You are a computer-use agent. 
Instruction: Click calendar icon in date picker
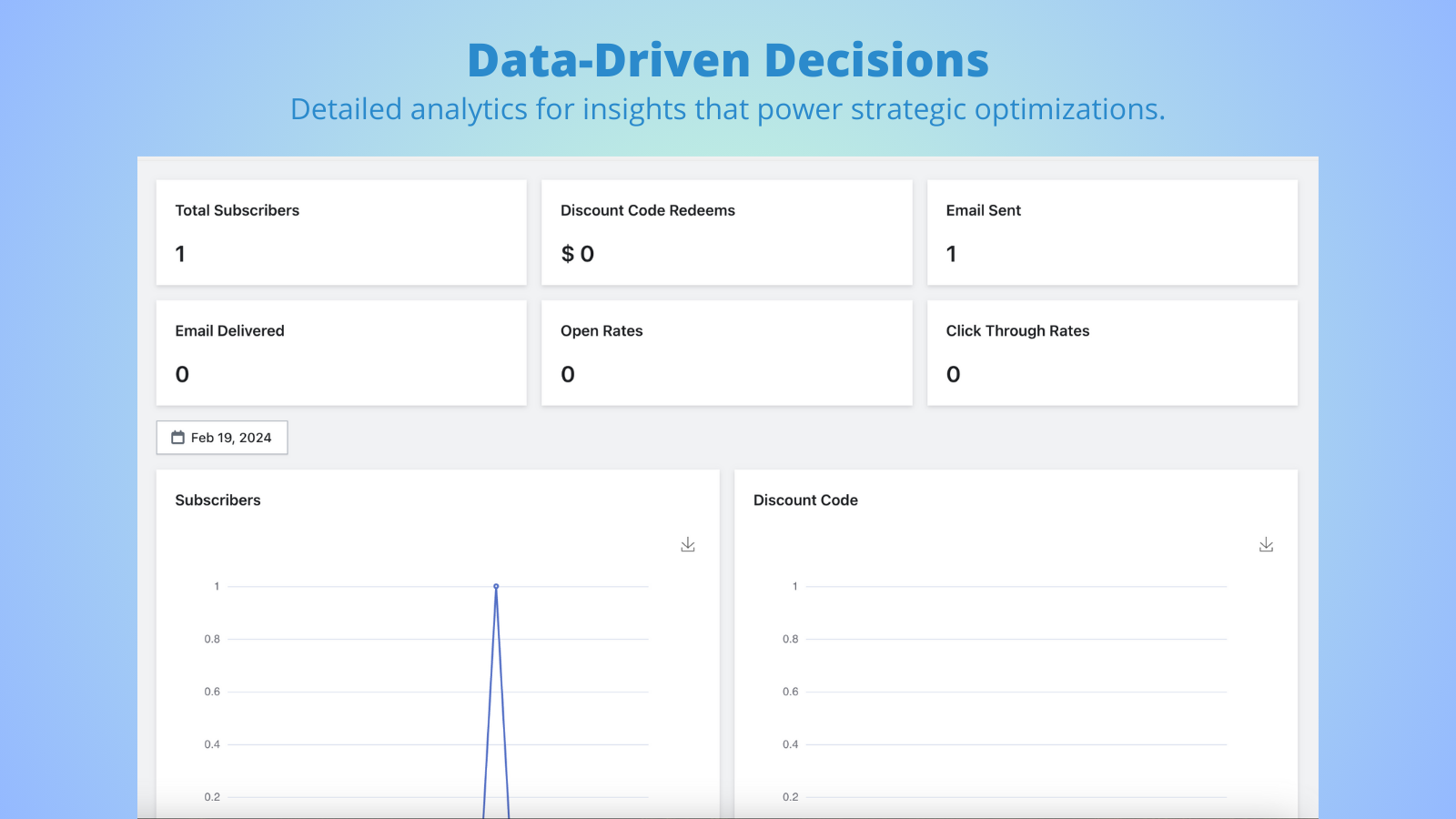tap(178, 438)
